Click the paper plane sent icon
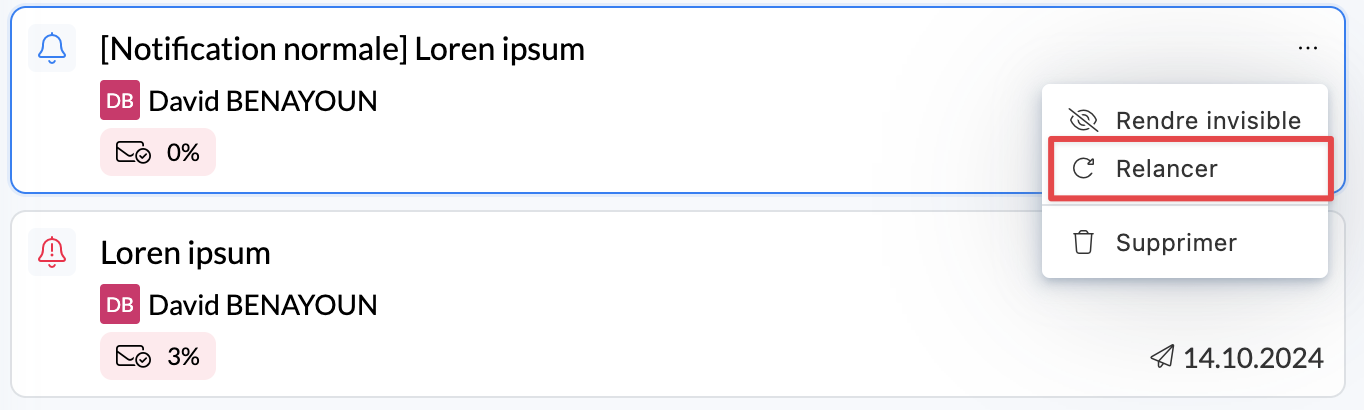This screenshot has height=410, width=1364. tap(1162, 356)
